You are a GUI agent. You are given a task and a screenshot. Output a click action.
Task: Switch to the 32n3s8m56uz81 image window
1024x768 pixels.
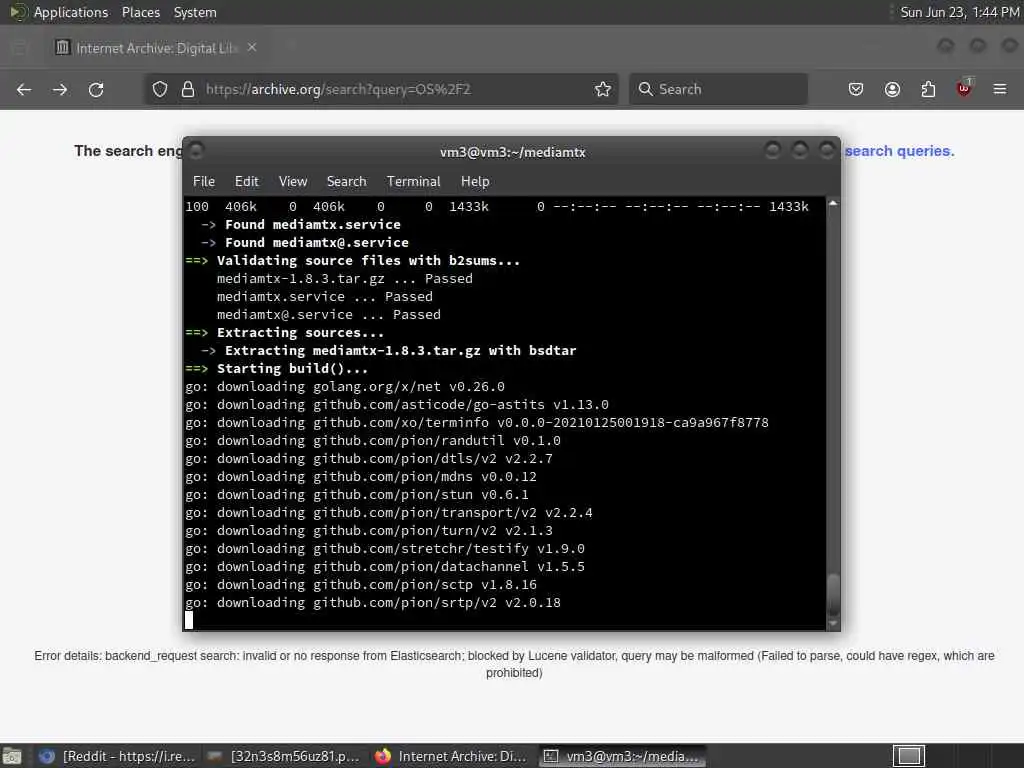click(283, 756)
